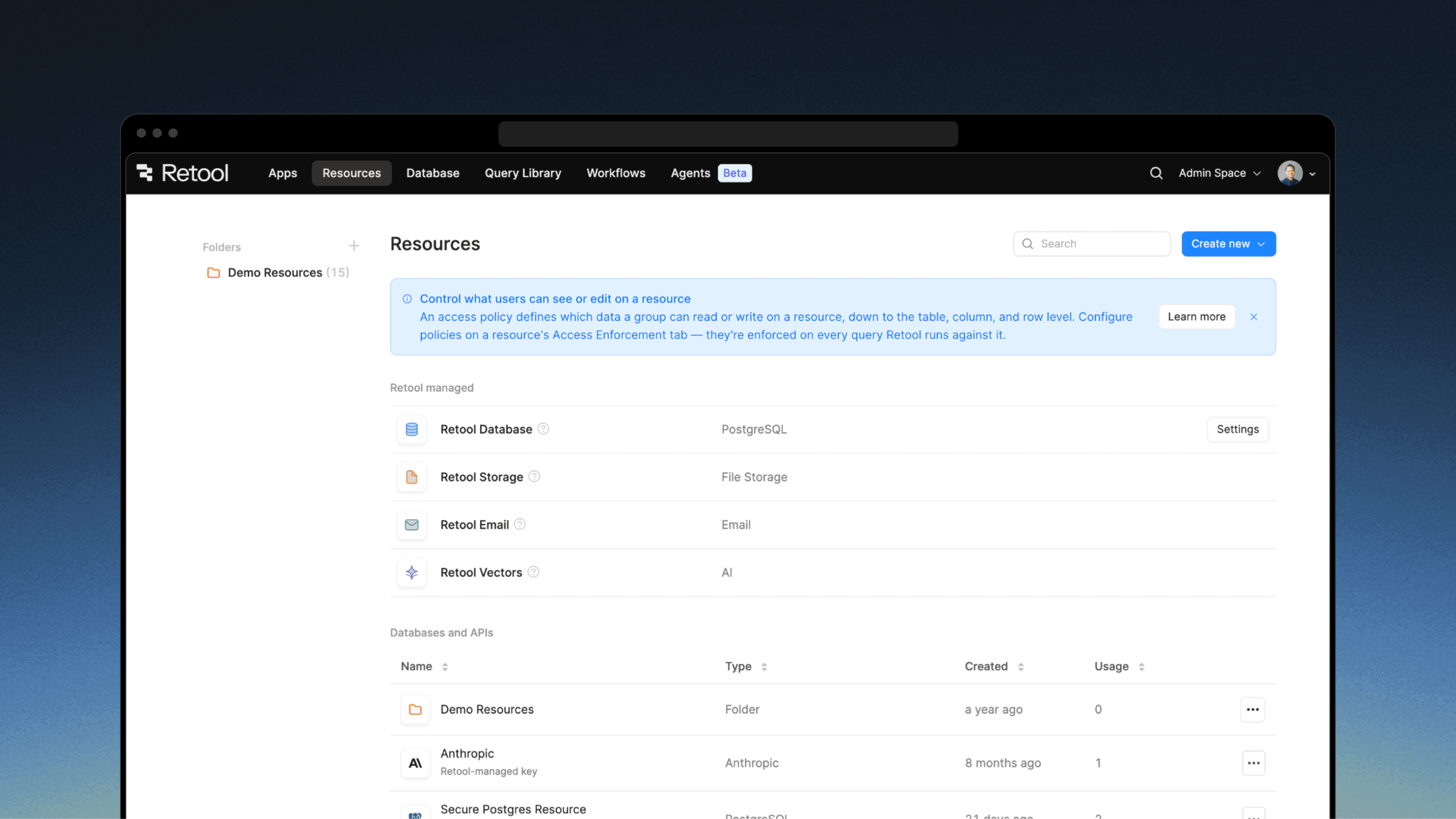
Task: Open more options for Demo Resources row
Action: point(1252,709)
